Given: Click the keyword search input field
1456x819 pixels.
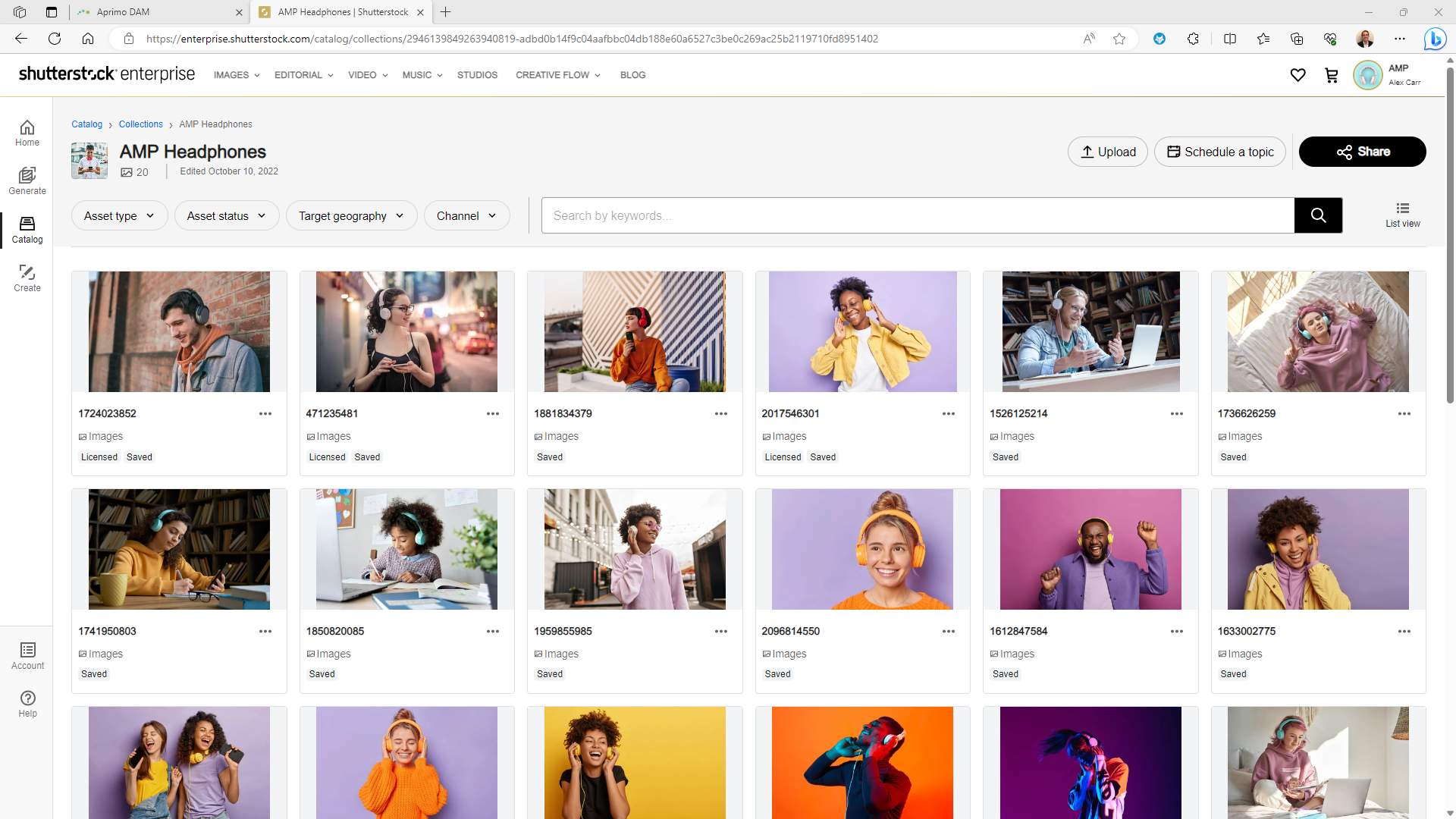Looking at the screenshot, I should tap(918, 215).
